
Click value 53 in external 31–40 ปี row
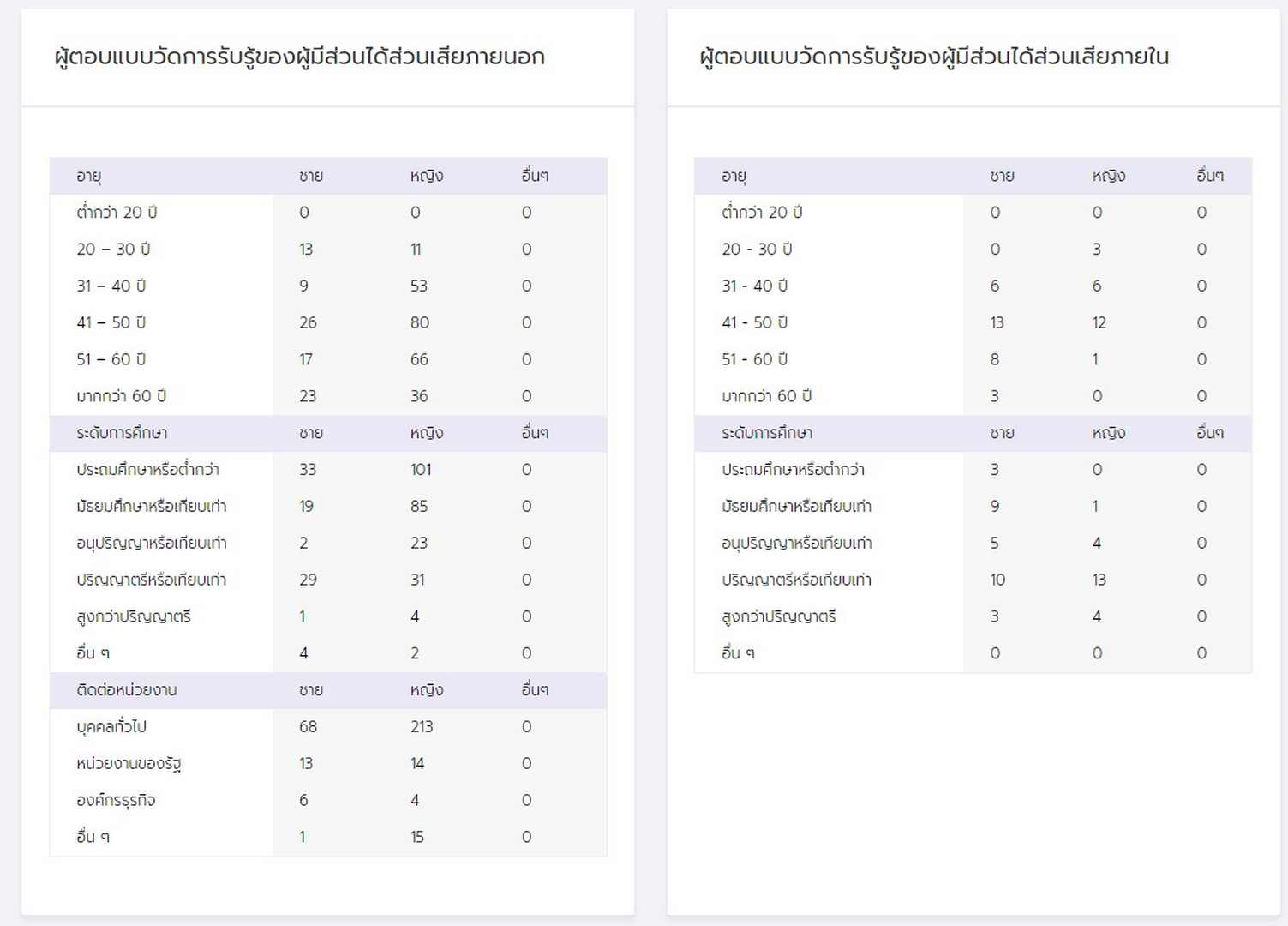(419, 286)
